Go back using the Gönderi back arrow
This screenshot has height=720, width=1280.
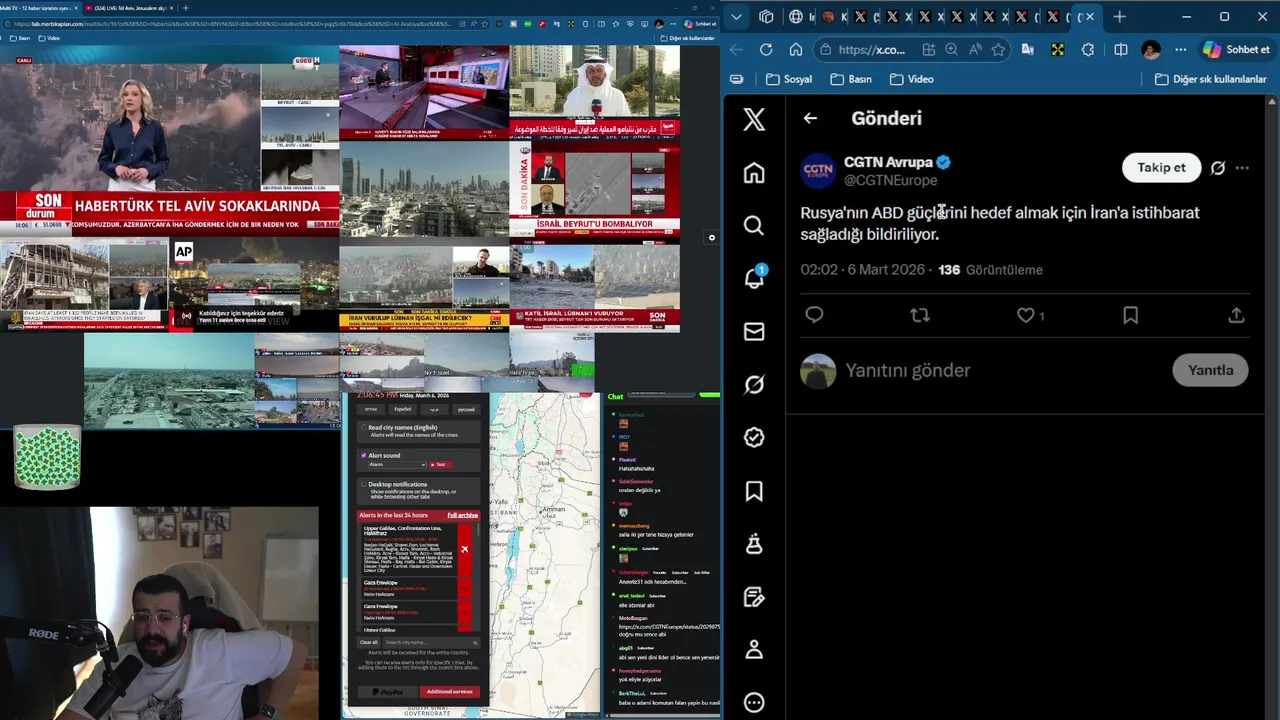[x=810, y=118]
